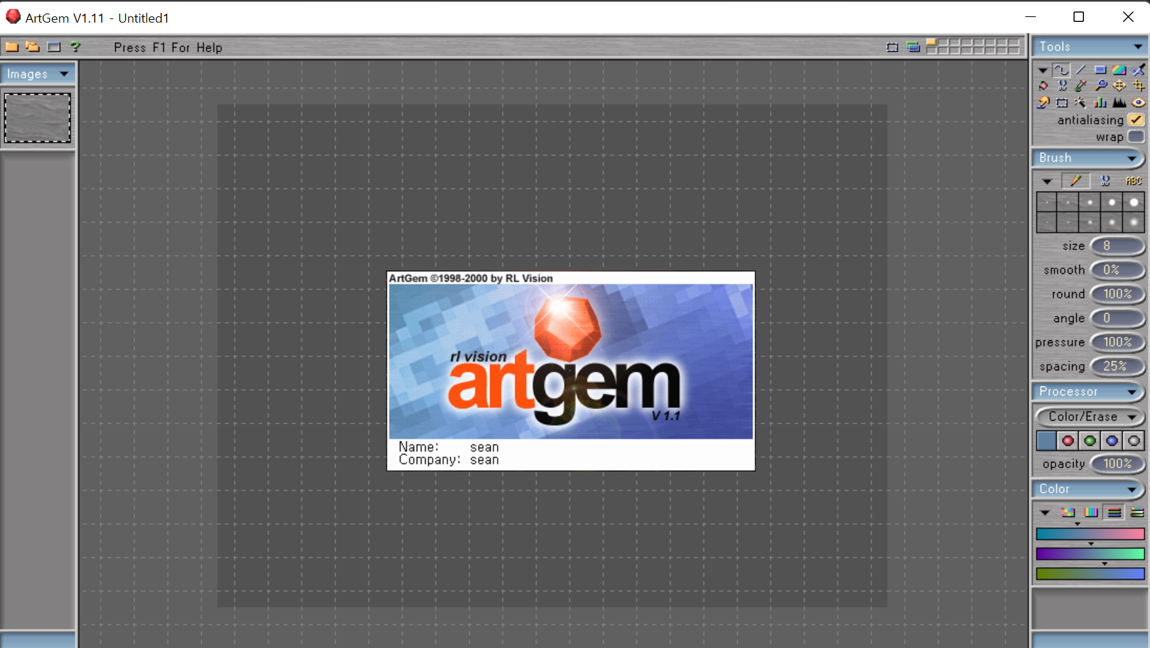Select the rainbow spectrum color mode icon
This screenshot has width=1150, height=648.
[1091, 512]
